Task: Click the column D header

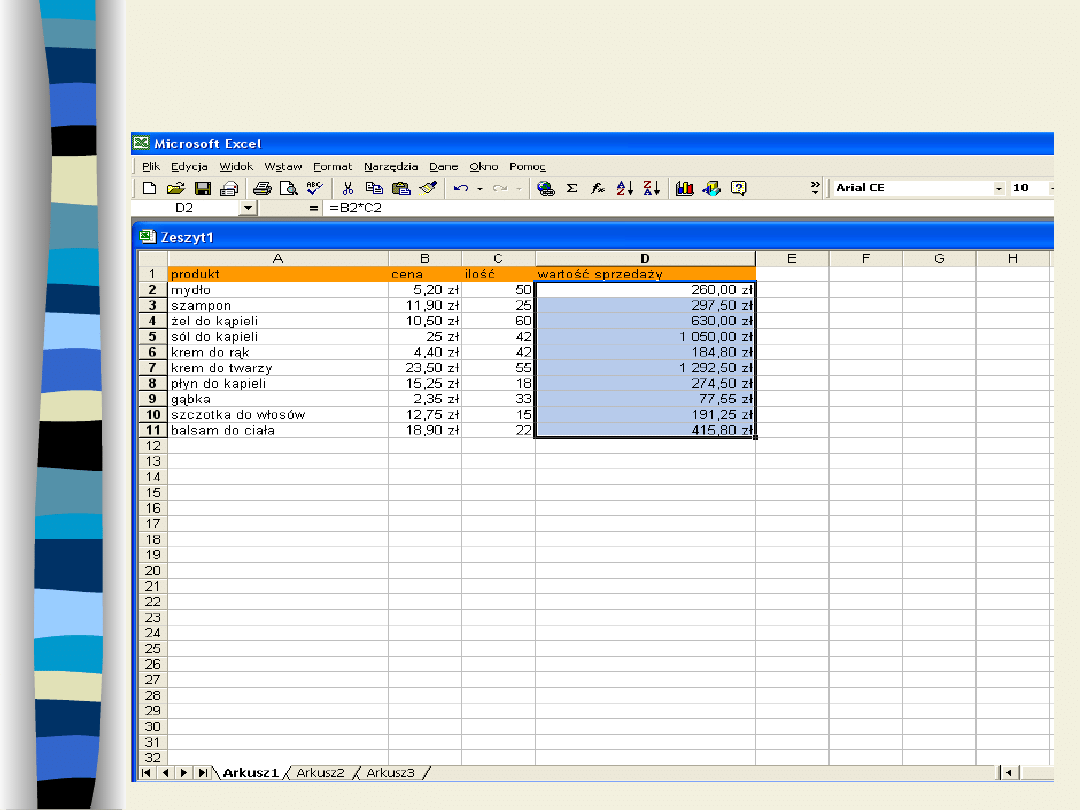Action: tap(645, 259)
